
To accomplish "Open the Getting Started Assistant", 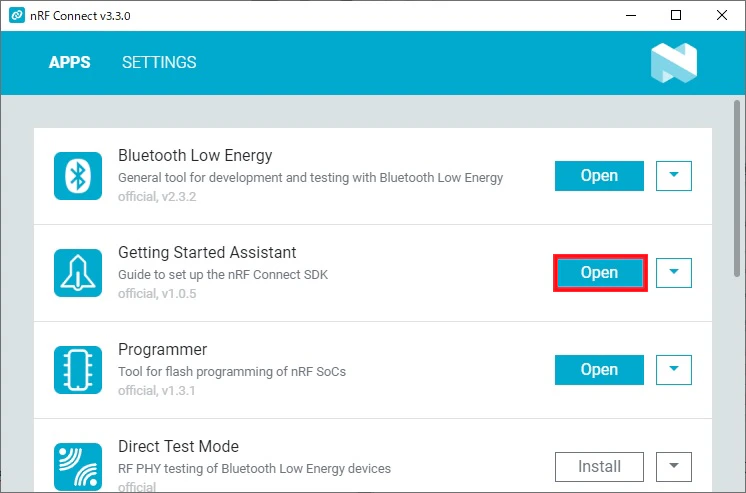I will (599, 273).
